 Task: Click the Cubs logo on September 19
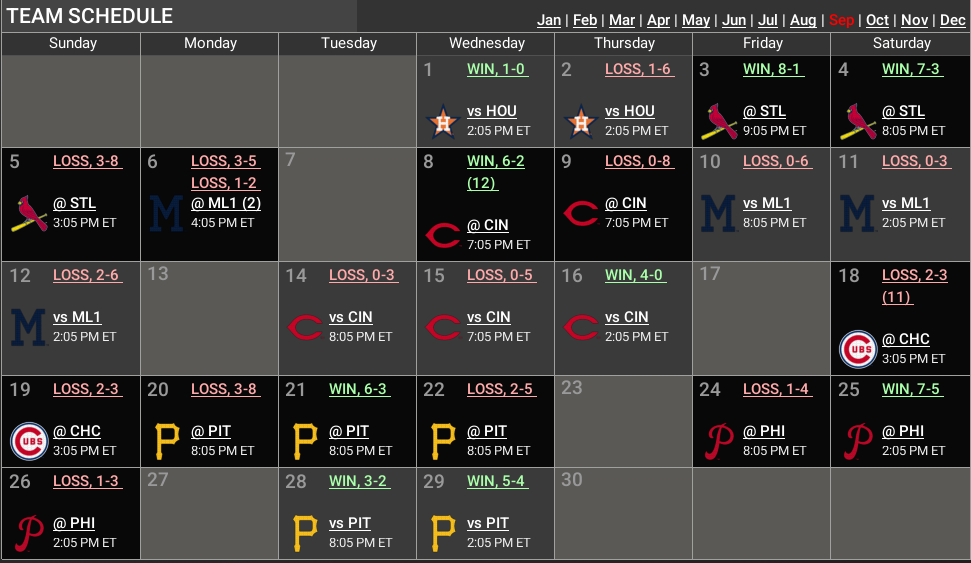point(28,441)
